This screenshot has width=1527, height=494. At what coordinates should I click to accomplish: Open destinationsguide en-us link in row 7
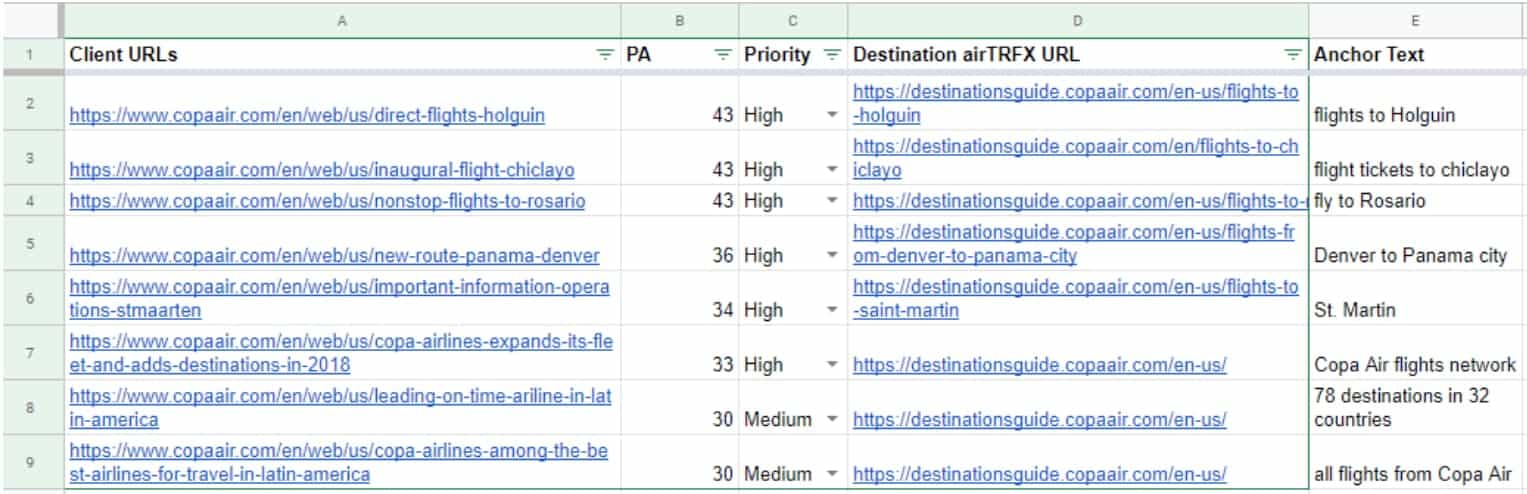click(1039, 365)
